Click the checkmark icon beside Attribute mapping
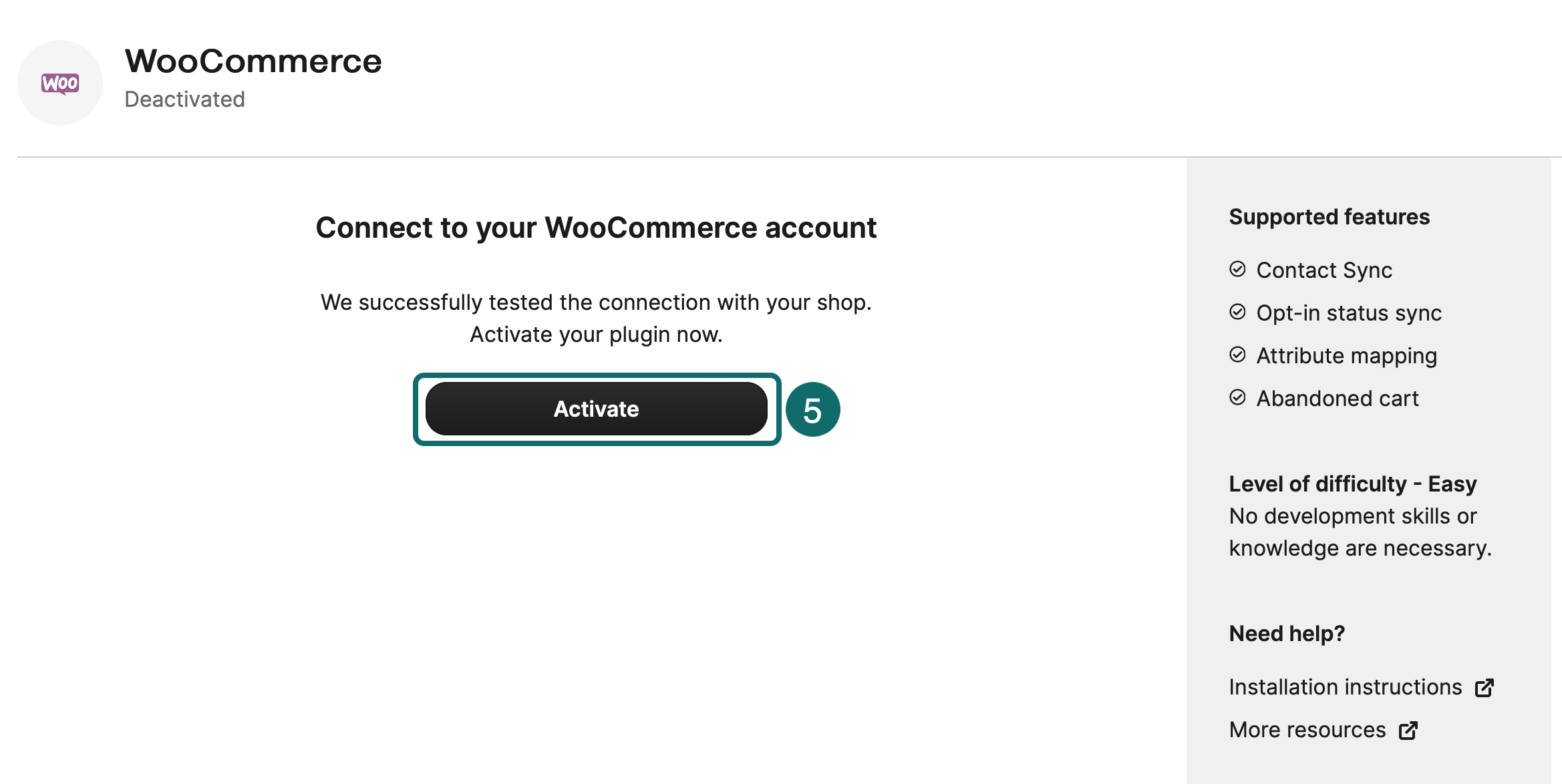Screen dimensions: 1562x784 pos(1237,355)
